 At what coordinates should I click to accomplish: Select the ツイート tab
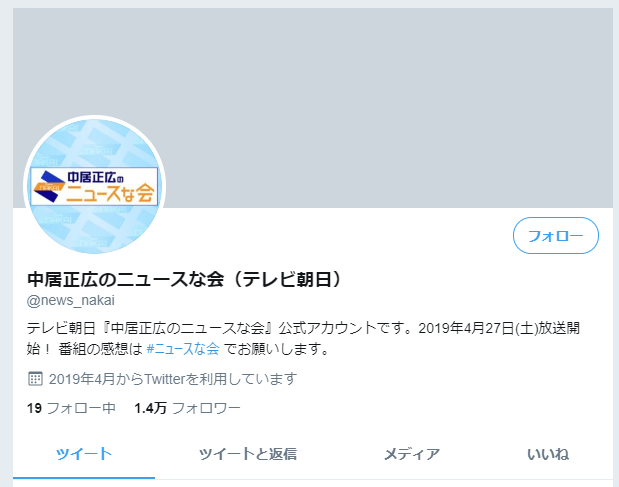(x=84, y=454)
